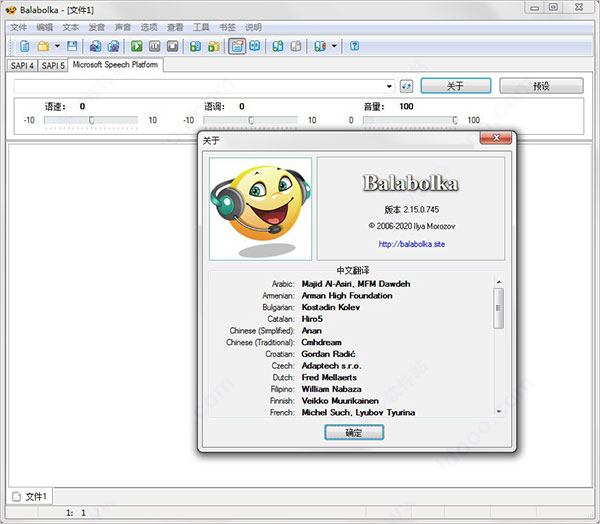Image resolution: width=600 pixels, height=524 pixels.
Task: Switch to the SAPI 5 tab
Action: click(x=53, y=65)
